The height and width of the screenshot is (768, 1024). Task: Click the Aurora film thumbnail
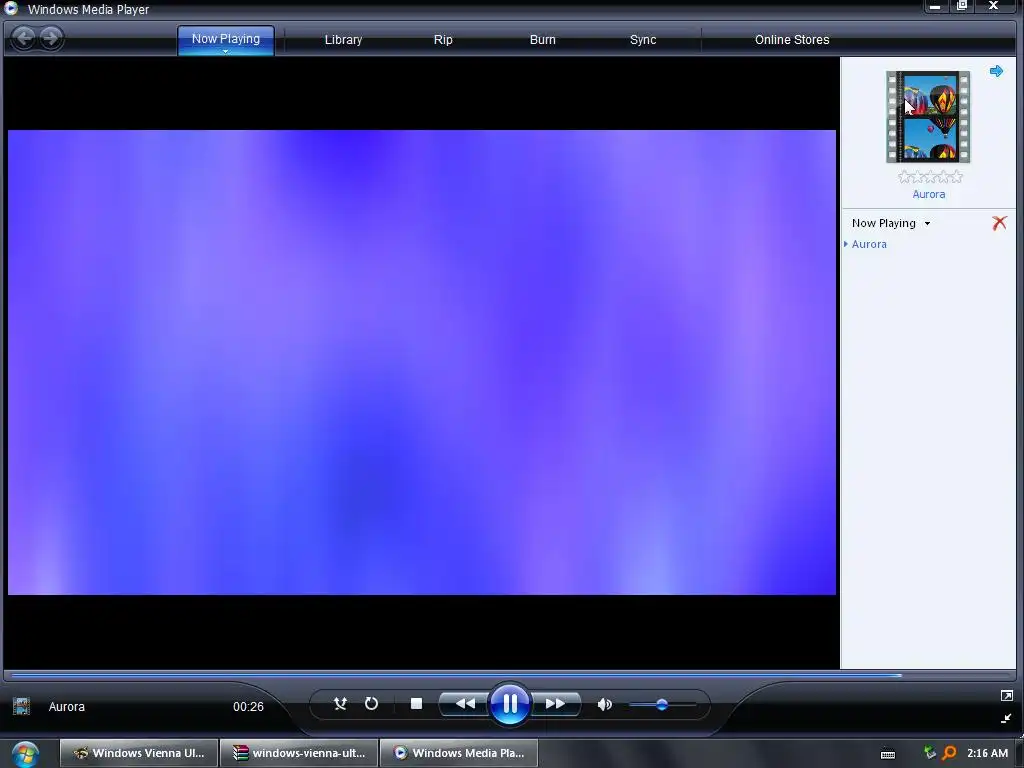(928, 117)
